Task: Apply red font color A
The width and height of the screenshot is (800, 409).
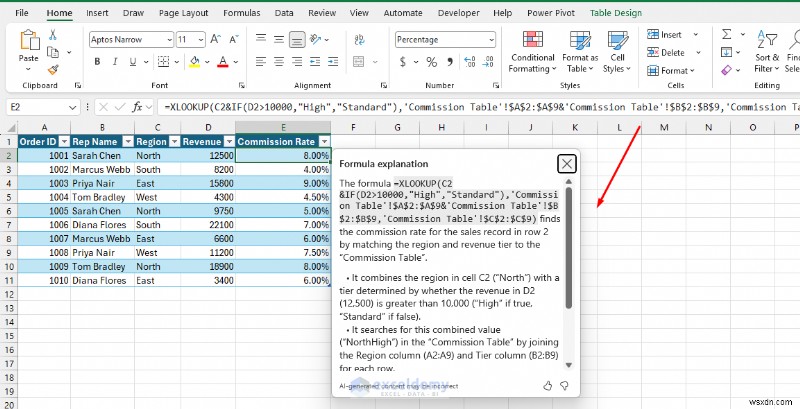Action: pyautogui.click(x=222, y=62)
